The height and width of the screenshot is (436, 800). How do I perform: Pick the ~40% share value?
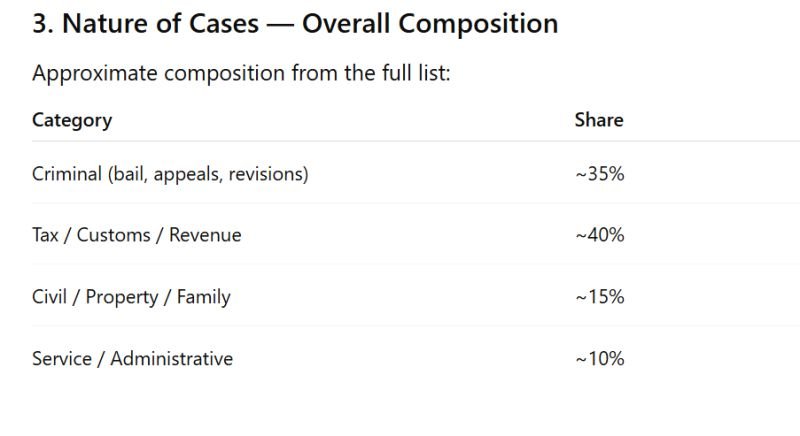pos(599,235)
